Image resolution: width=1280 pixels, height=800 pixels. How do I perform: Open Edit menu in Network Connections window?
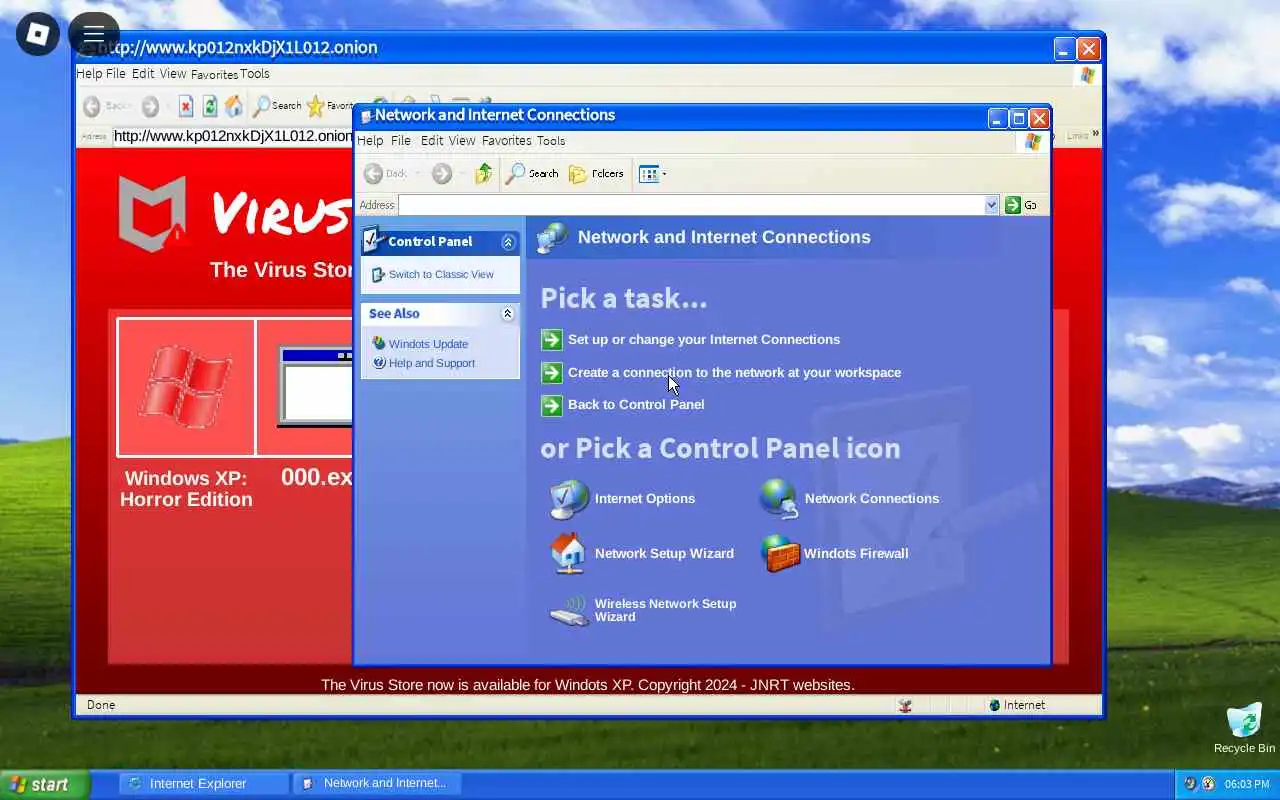[x=432, y=141]
